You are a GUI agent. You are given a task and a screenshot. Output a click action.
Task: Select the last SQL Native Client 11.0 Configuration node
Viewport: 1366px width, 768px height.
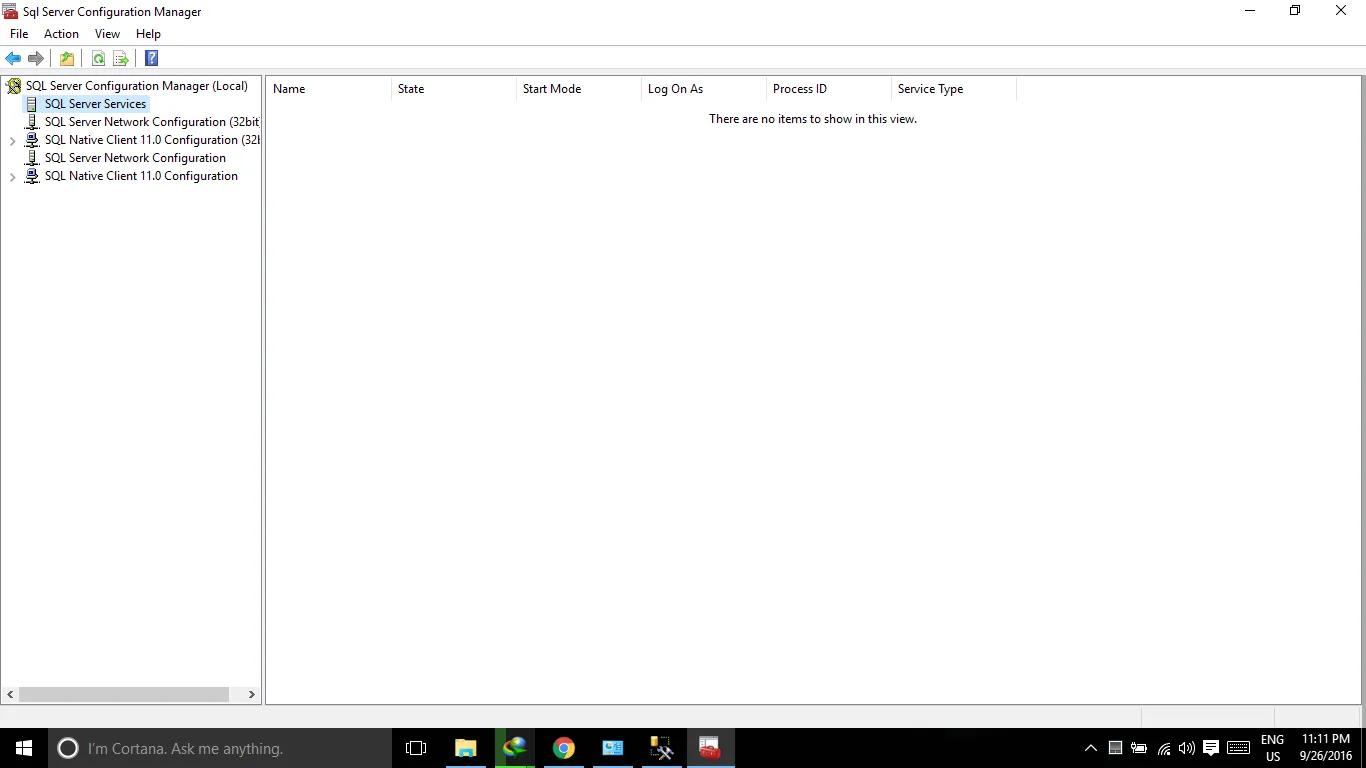[x=141, y=176]
